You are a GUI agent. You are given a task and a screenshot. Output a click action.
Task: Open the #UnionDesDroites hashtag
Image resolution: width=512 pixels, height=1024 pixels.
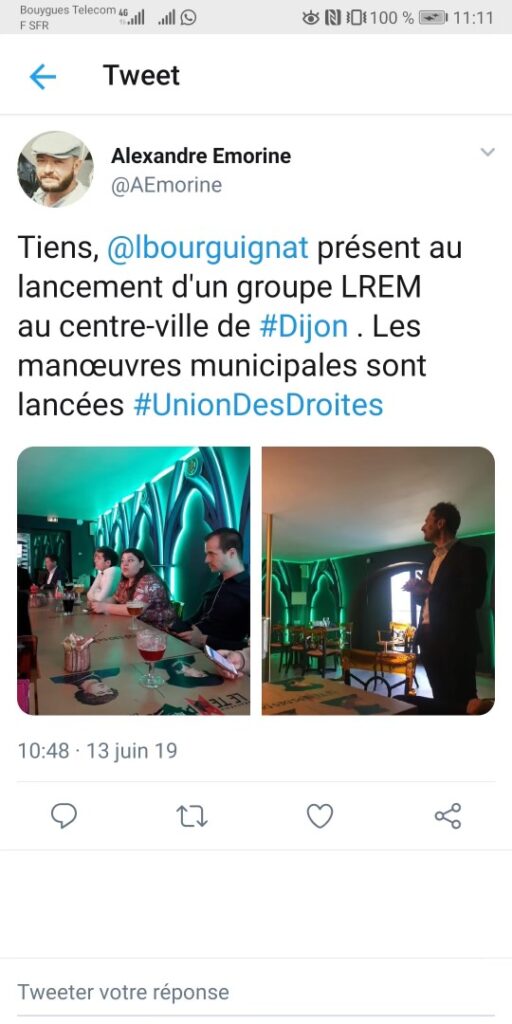coord(258,405)
